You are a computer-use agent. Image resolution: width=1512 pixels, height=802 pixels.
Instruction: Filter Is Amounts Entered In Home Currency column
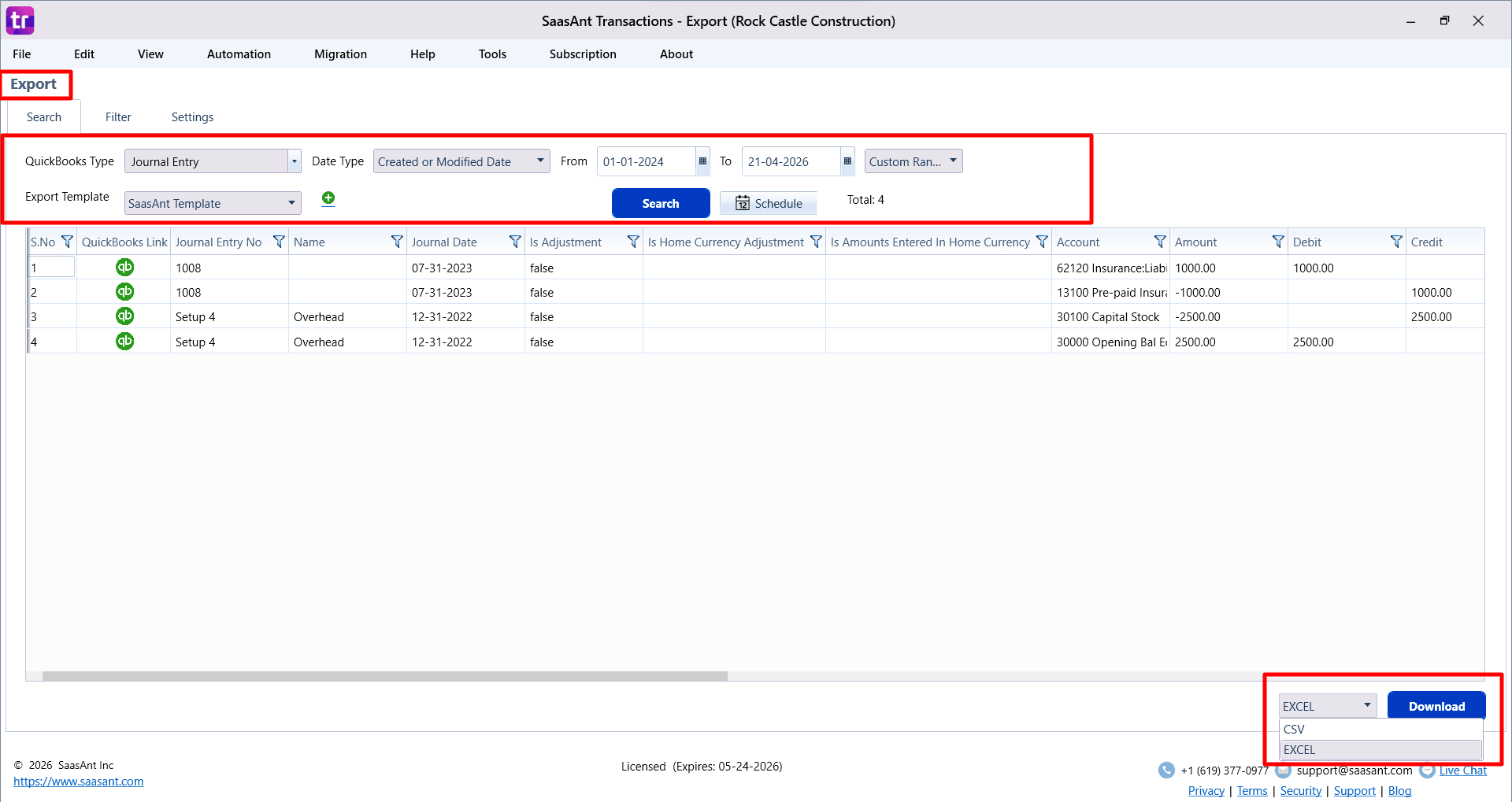coord(1042,242)
